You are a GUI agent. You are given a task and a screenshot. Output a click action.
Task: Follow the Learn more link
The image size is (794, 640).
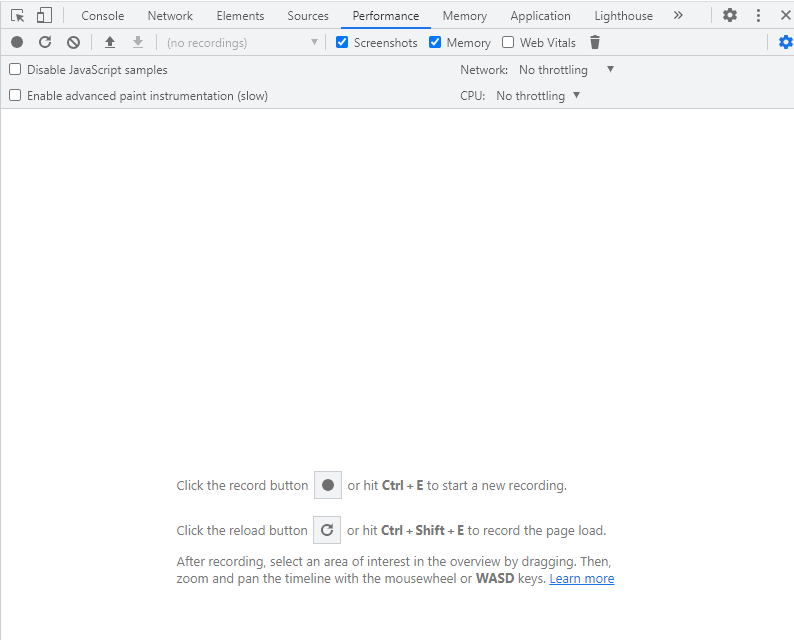(x=582, y=578)
